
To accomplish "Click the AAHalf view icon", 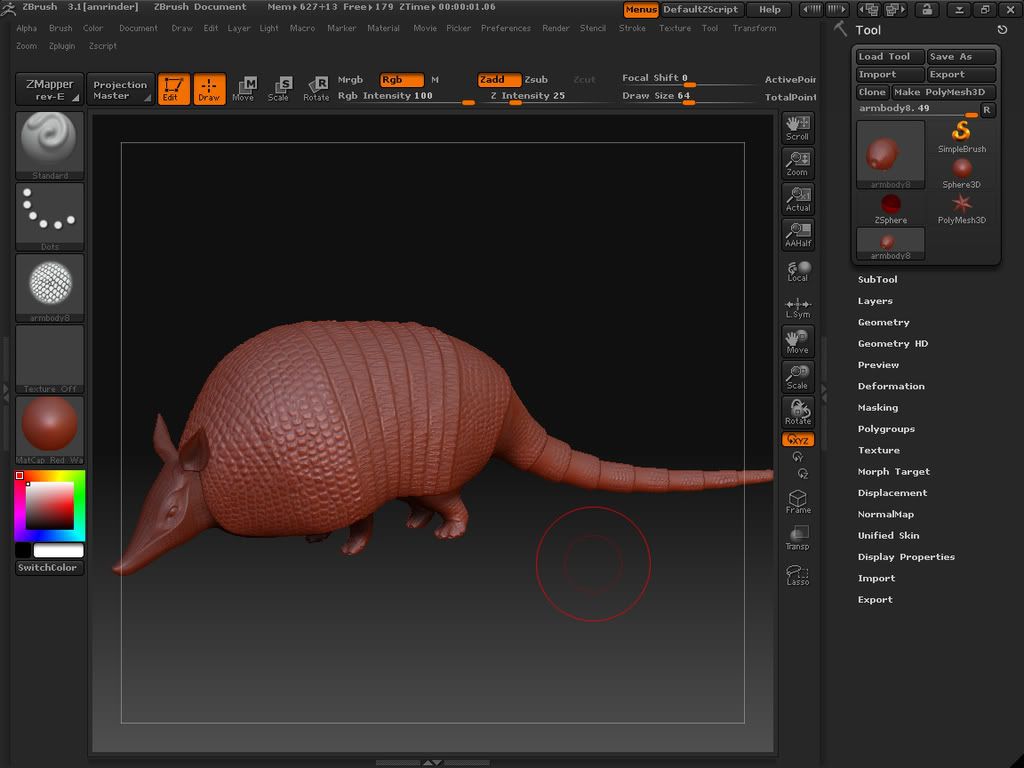I will pos(798,234).
